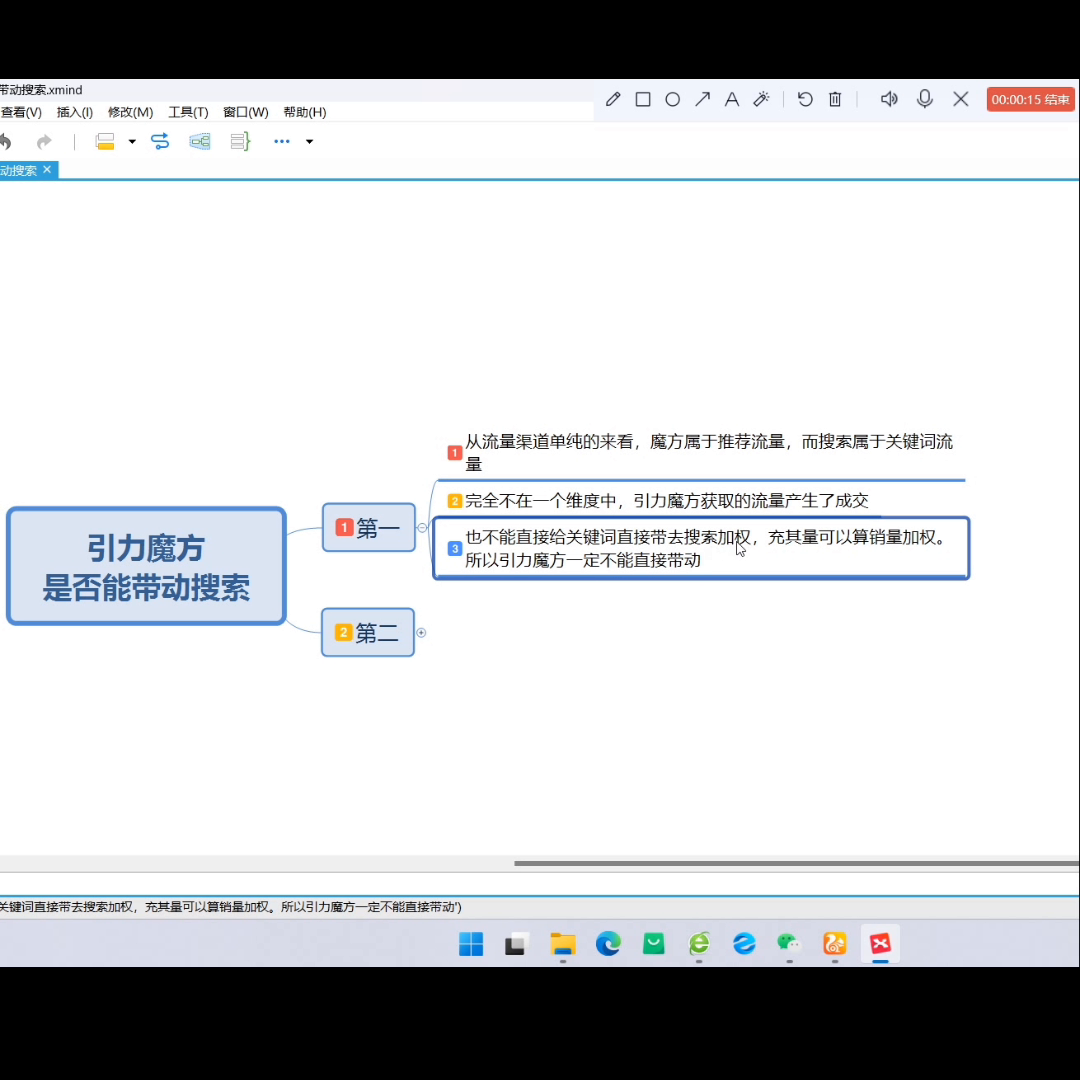
Task: Click the orange priority 2 marker on 第二
Action: pos(343,632)
